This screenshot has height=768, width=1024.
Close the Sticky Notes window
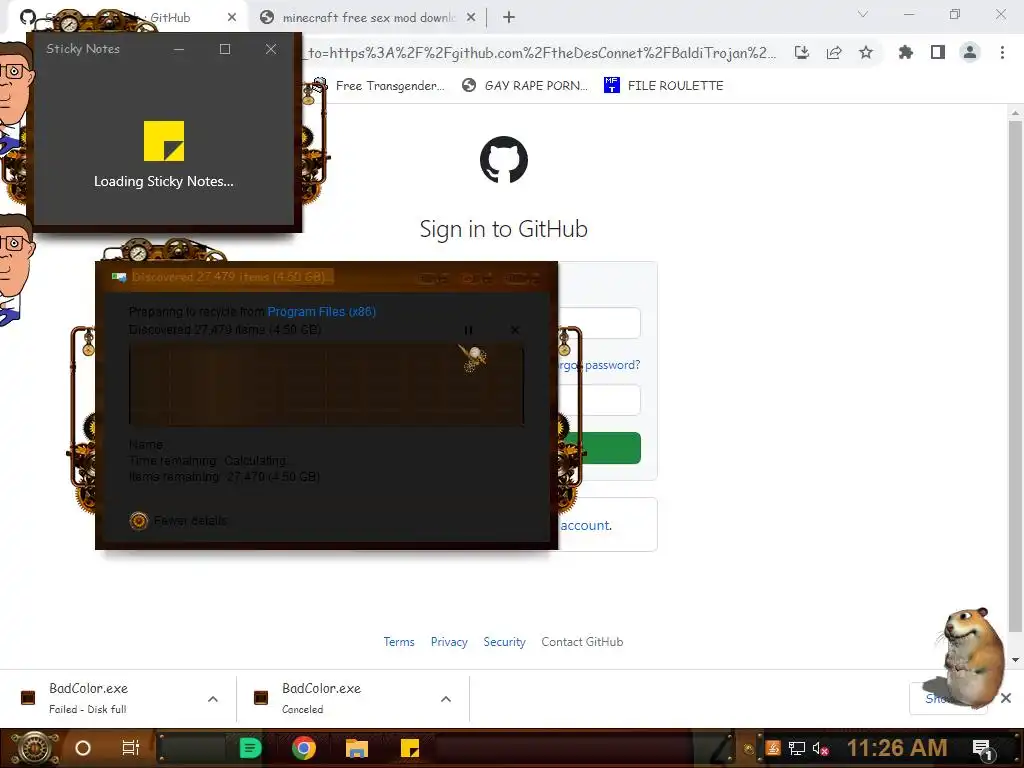[271, 49]
